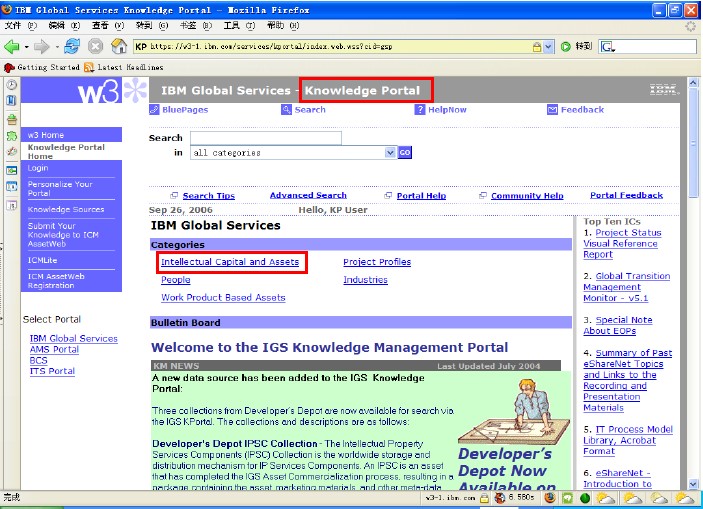Select the BCS portal link
The height and width of the screenshot is (509, 703).
tap(39, 360)
